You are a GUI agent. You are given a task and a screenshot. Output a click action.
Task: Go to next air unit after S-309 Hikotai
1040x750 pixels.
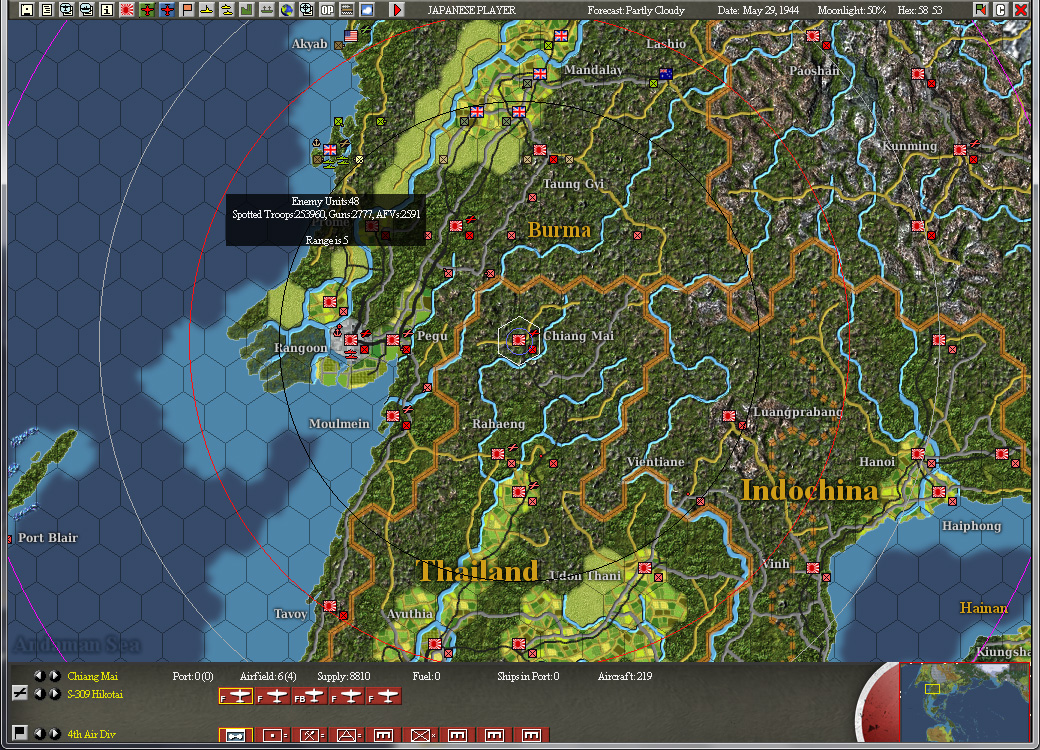(55, 694)
